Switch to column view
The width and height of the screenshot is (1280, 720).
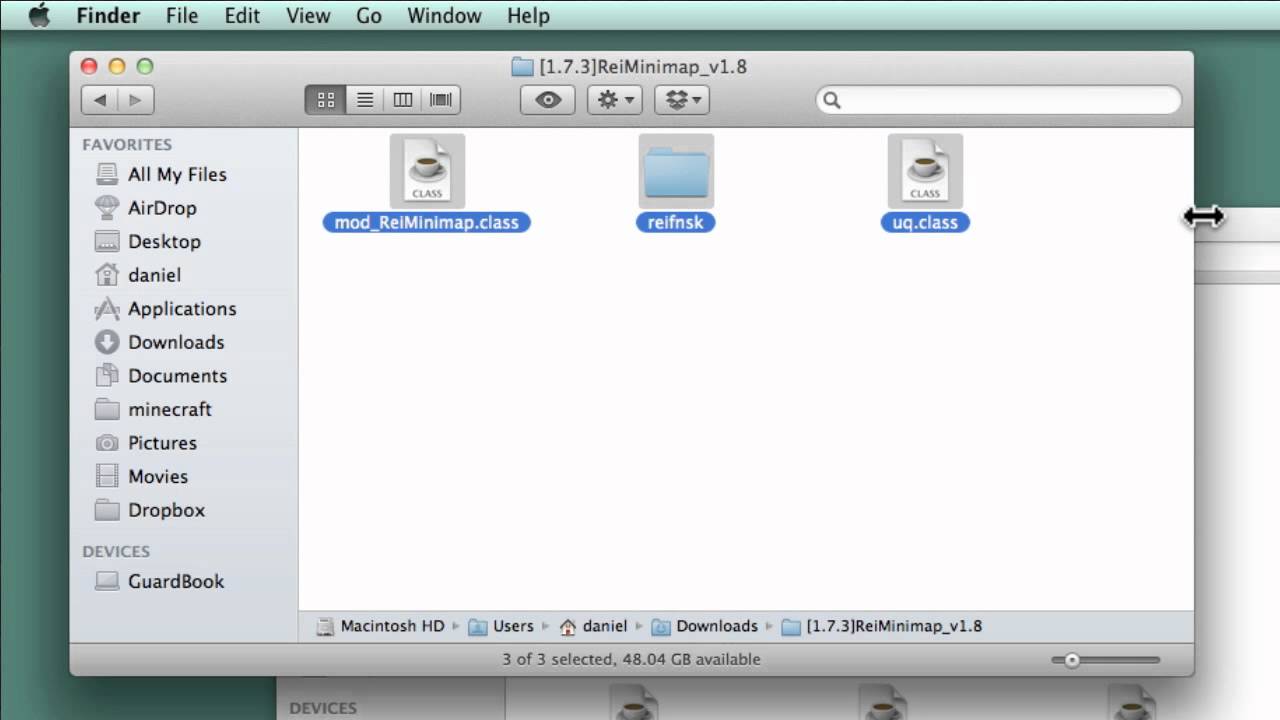click(403, 99)
